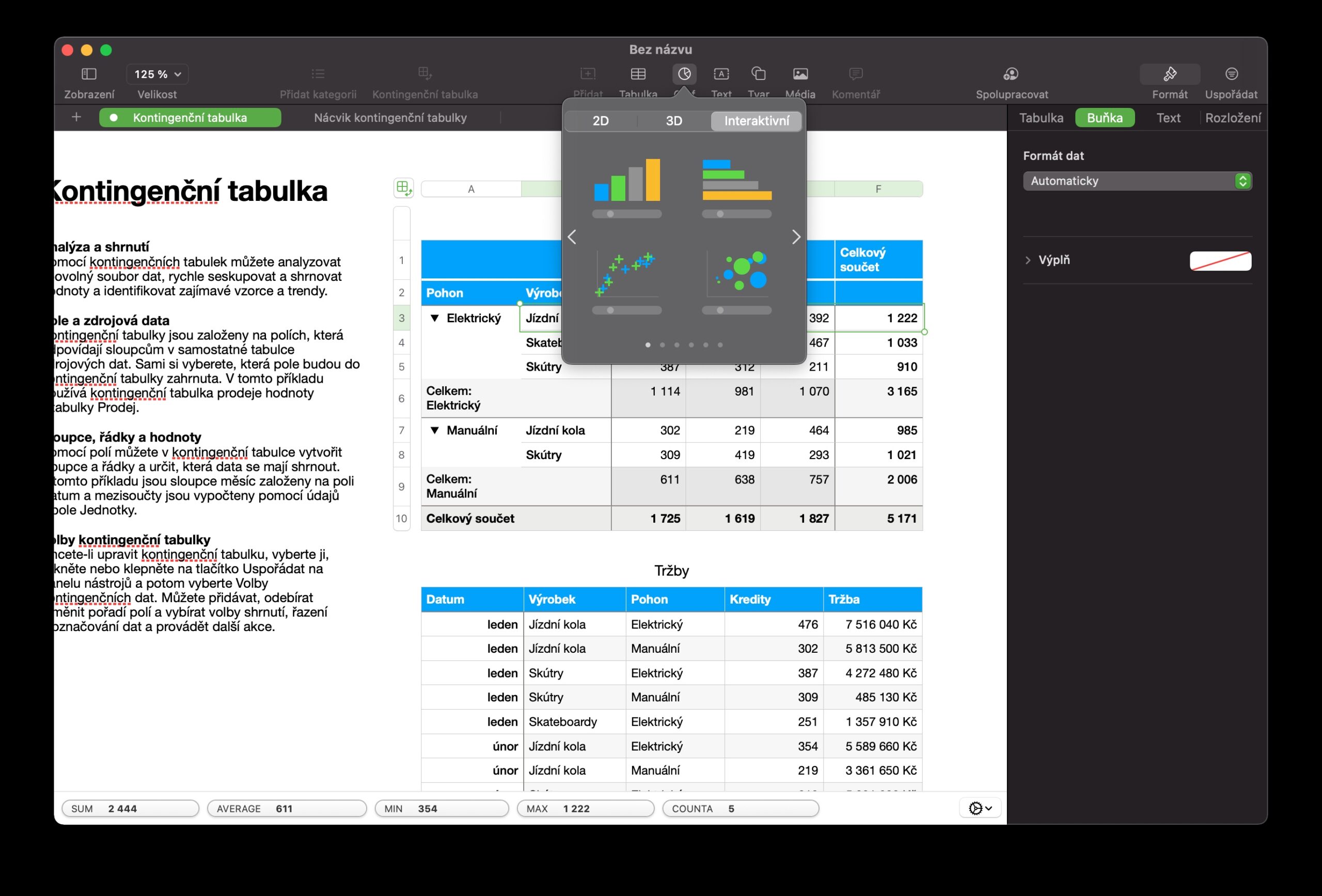1322x896 pixels.
Task: Open the Text tab in inspector
Action: point(1168,118)
